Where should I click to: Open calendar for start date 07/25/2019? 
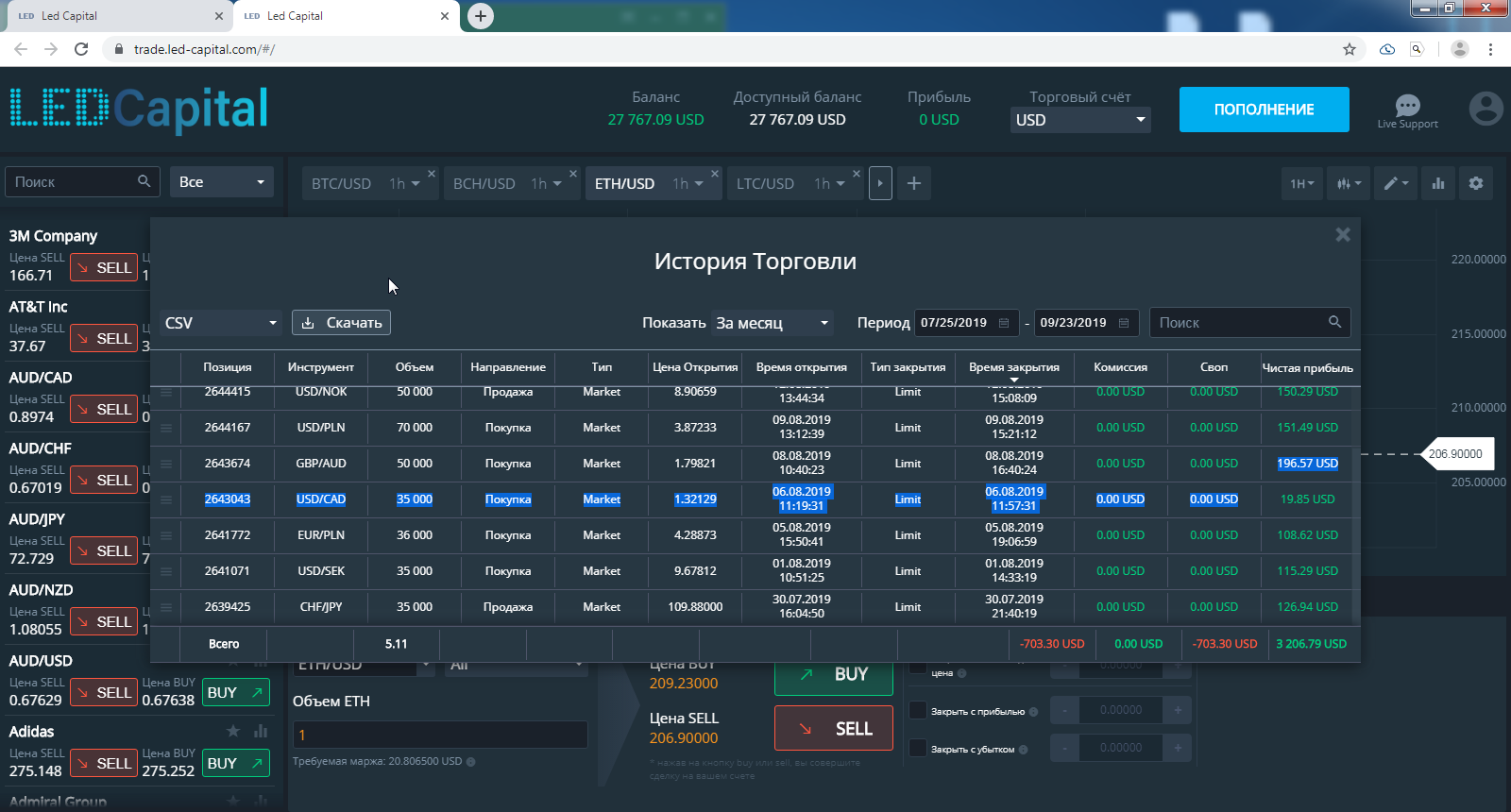click(x=1004, y=323)
